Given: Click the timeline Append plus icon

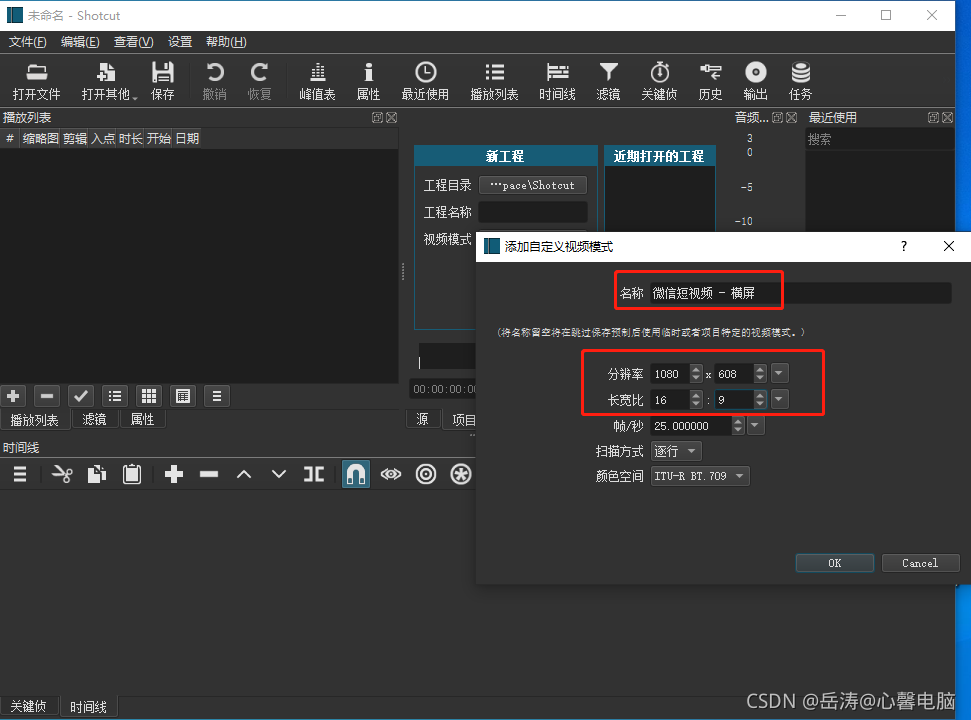Looking at the screenshot, I should coord(174,475).
